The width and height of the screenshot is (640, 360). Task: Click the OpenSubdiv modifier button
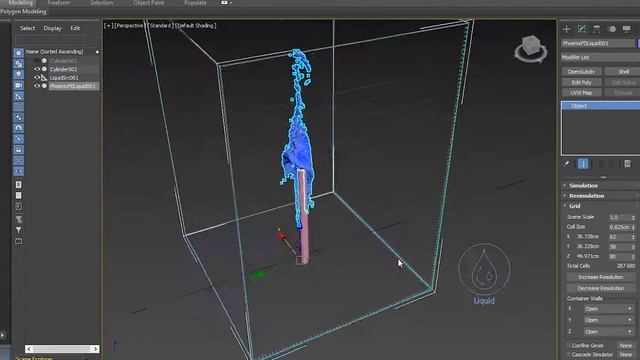pyautogui.click(x=581, y=72)
